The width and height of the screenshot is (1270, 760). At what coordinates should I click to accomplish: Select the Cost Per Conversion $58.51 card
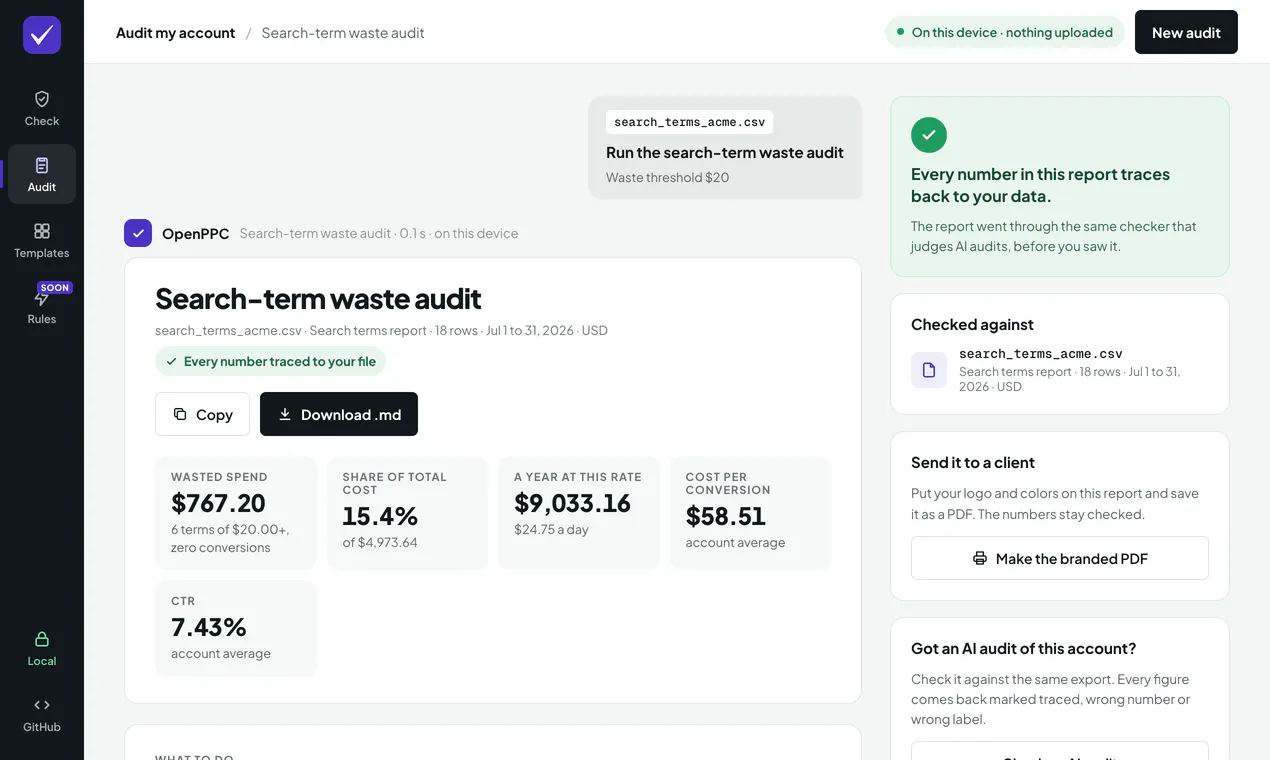750,513
